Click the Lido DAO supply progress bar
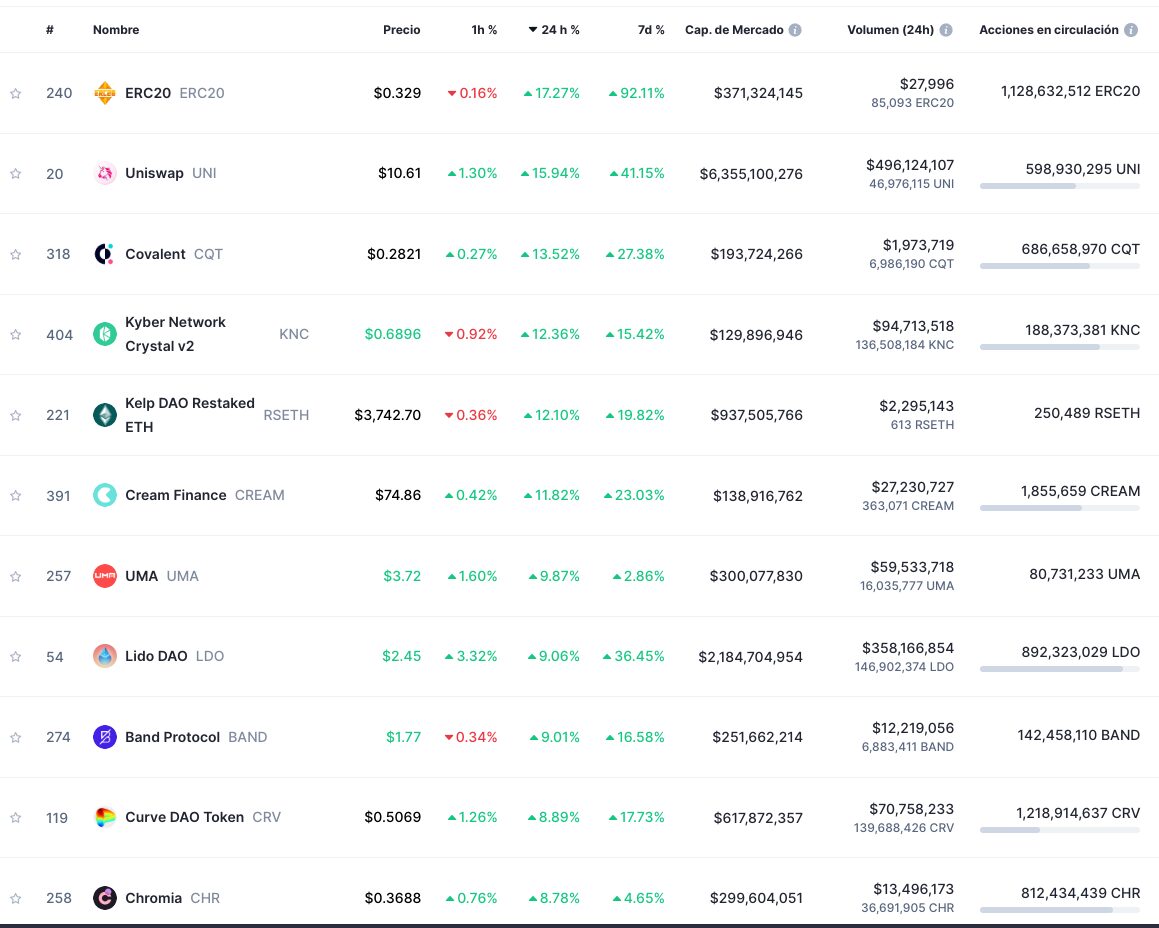Viewport: 1159px width, 928px height. click(1060, 669)
